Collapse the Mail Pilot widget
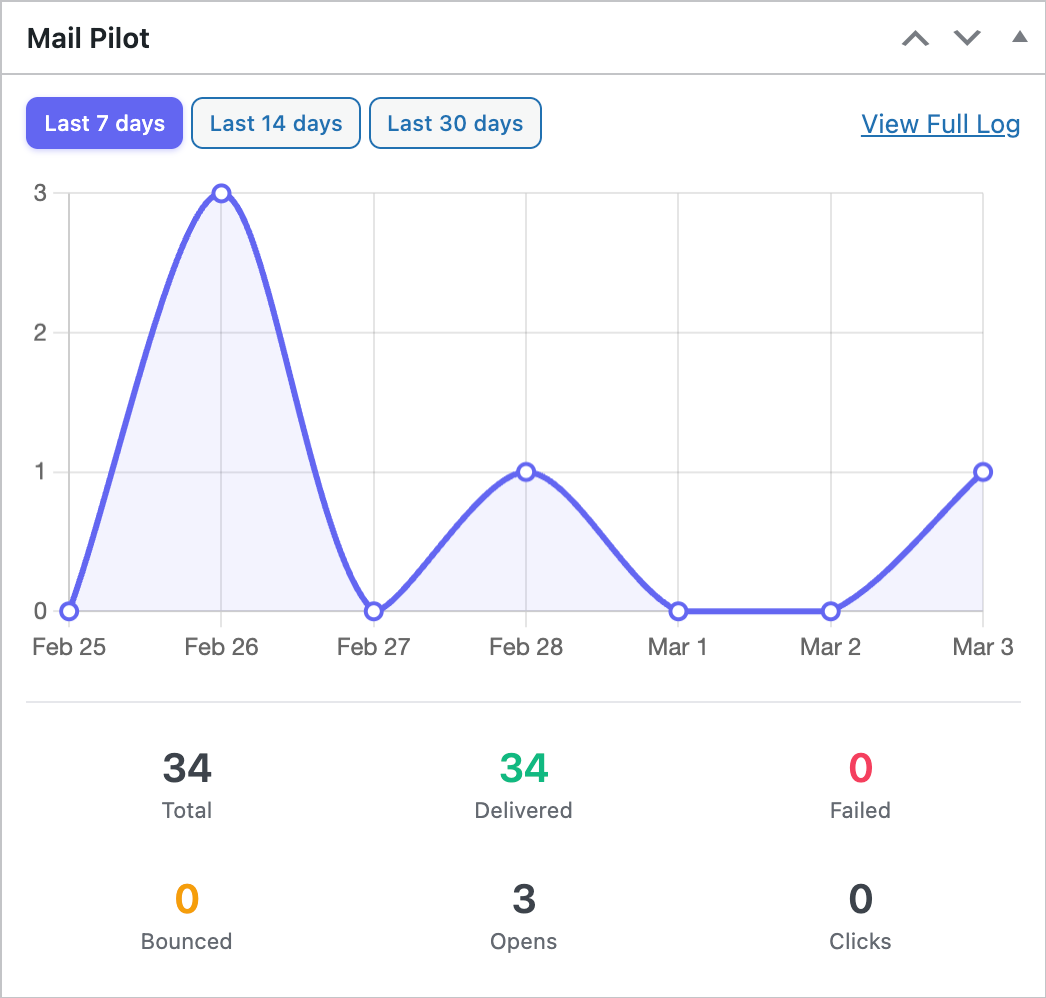 [x=1019, y=38]
